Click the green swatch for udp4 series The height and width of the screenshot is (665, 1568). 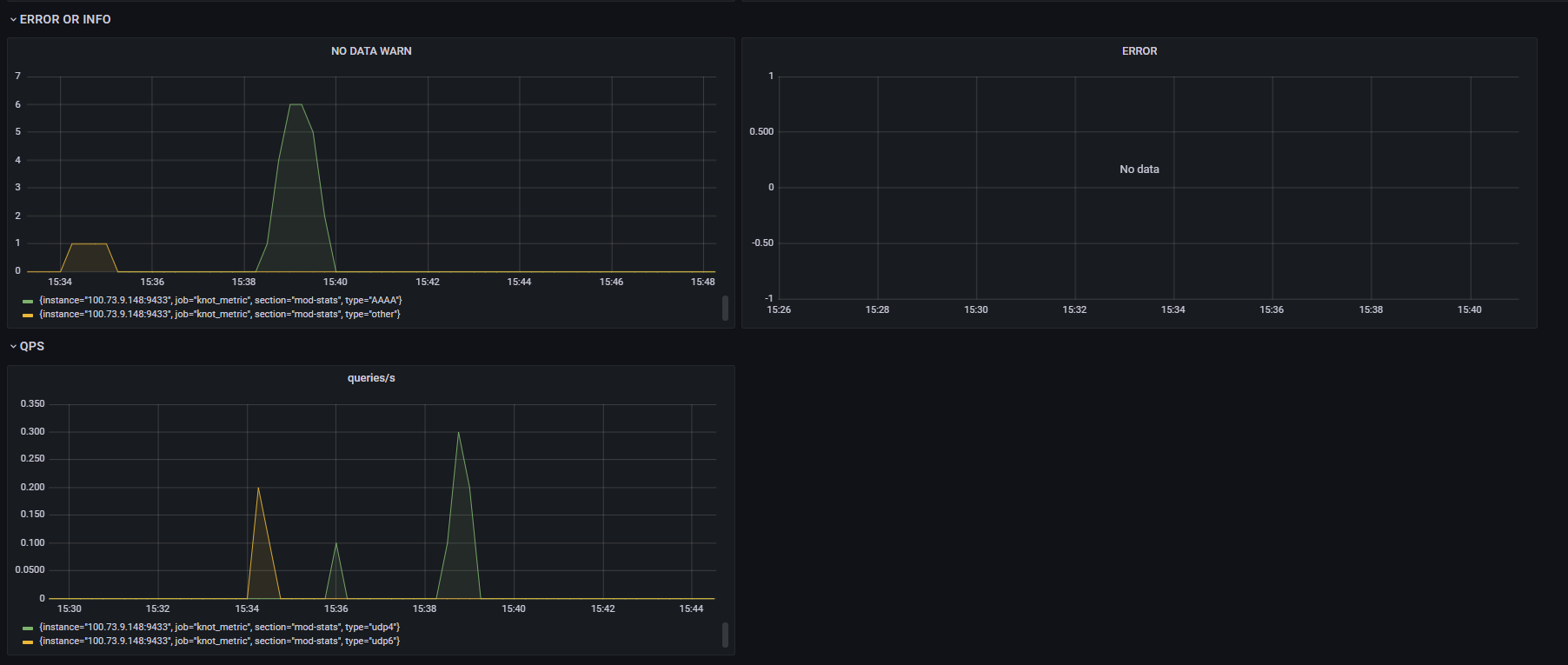click(28, 628)
